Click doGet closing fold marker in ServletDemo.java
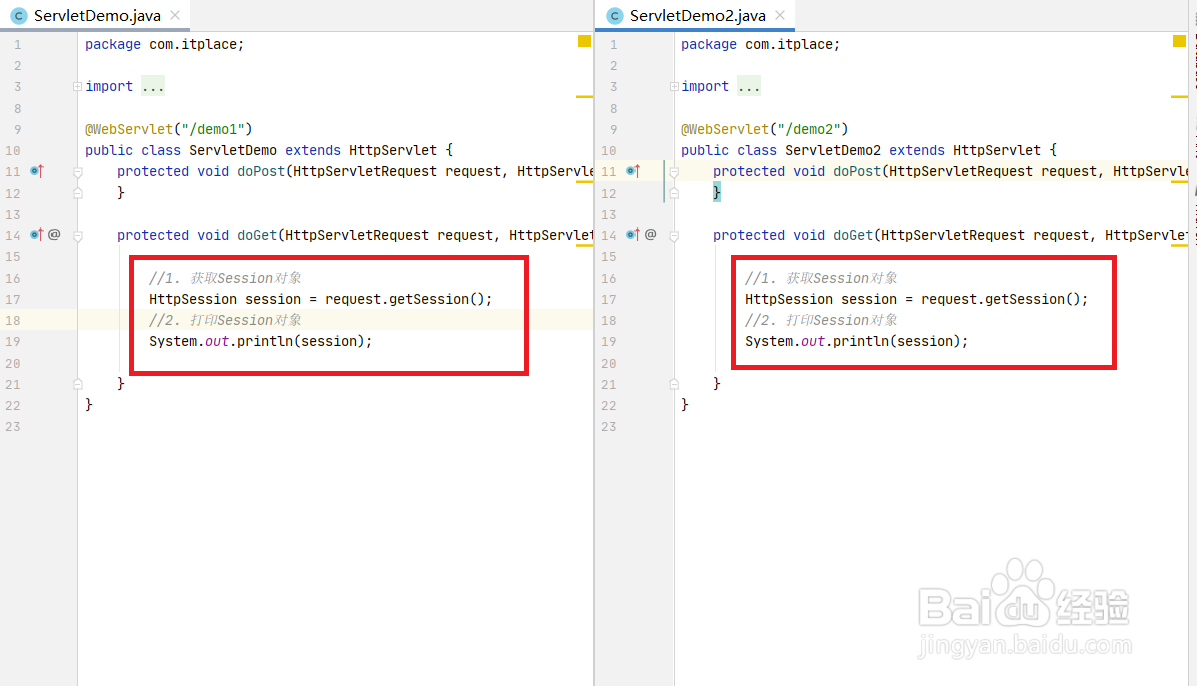This screenshot has width=1197, height=686. click(x=77, y=384)
